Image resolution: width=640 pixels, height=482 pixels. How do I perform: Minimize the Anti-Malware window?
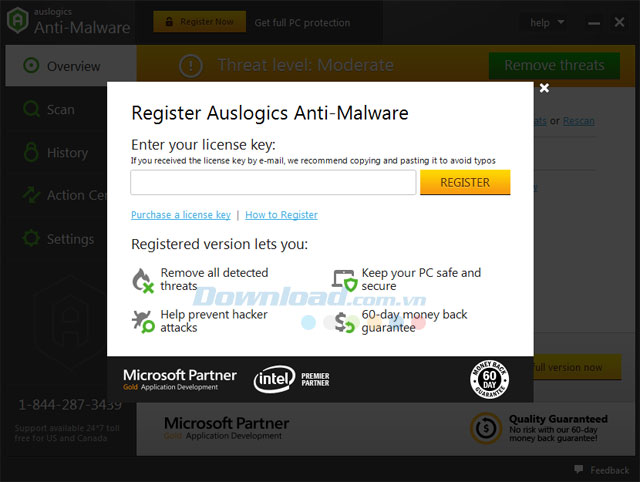tap(594, 23)
